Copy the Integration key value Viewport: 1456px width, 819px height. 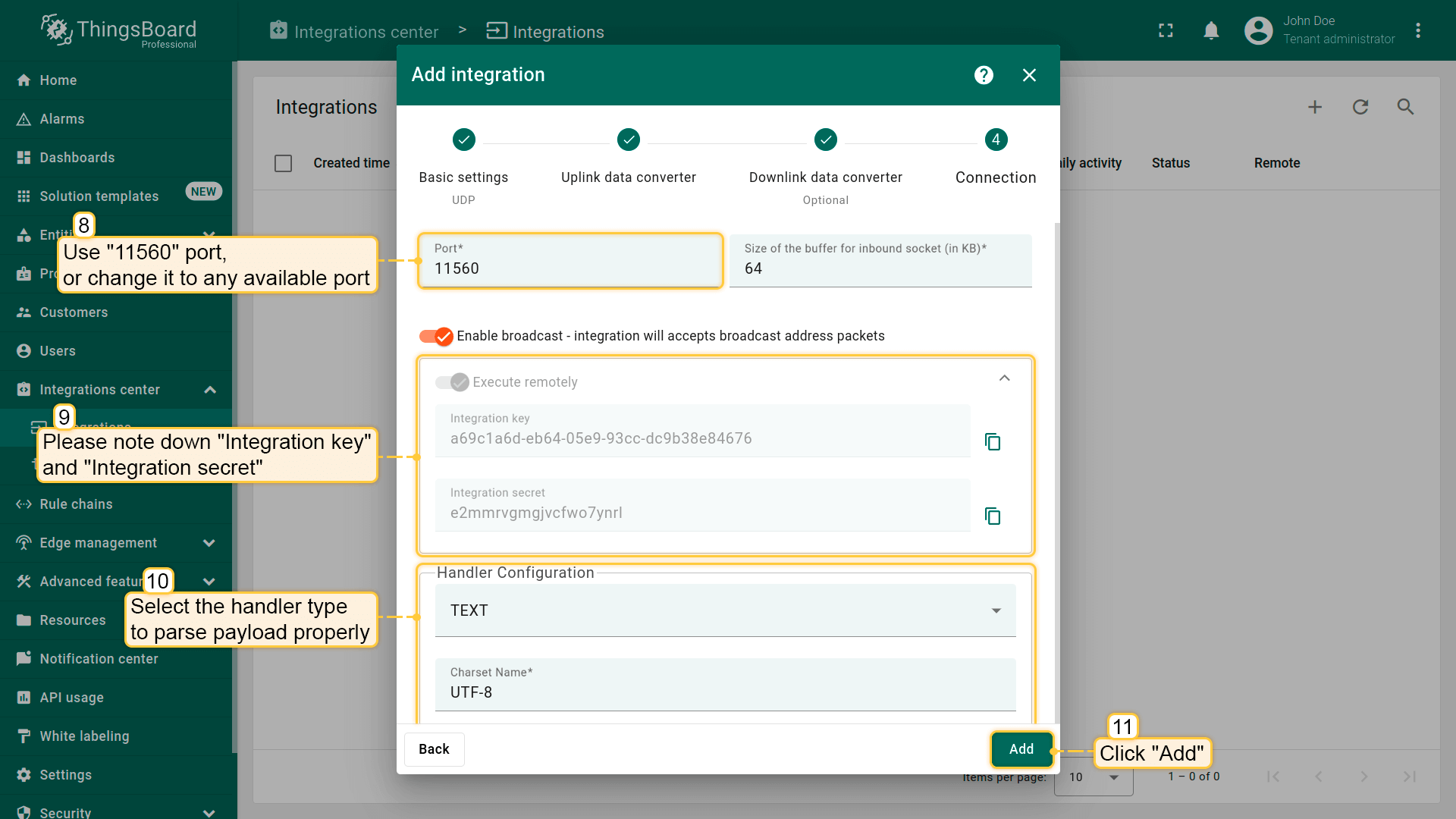[992, 441]
